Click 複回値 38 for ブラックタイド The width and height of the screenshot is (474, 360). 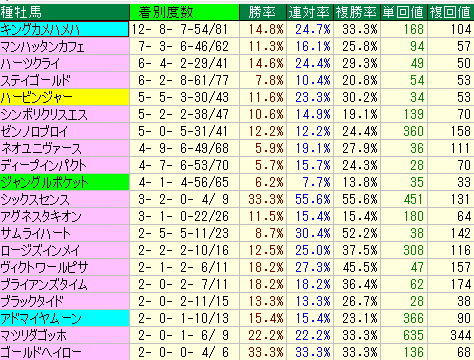click(x=464, y=301)
